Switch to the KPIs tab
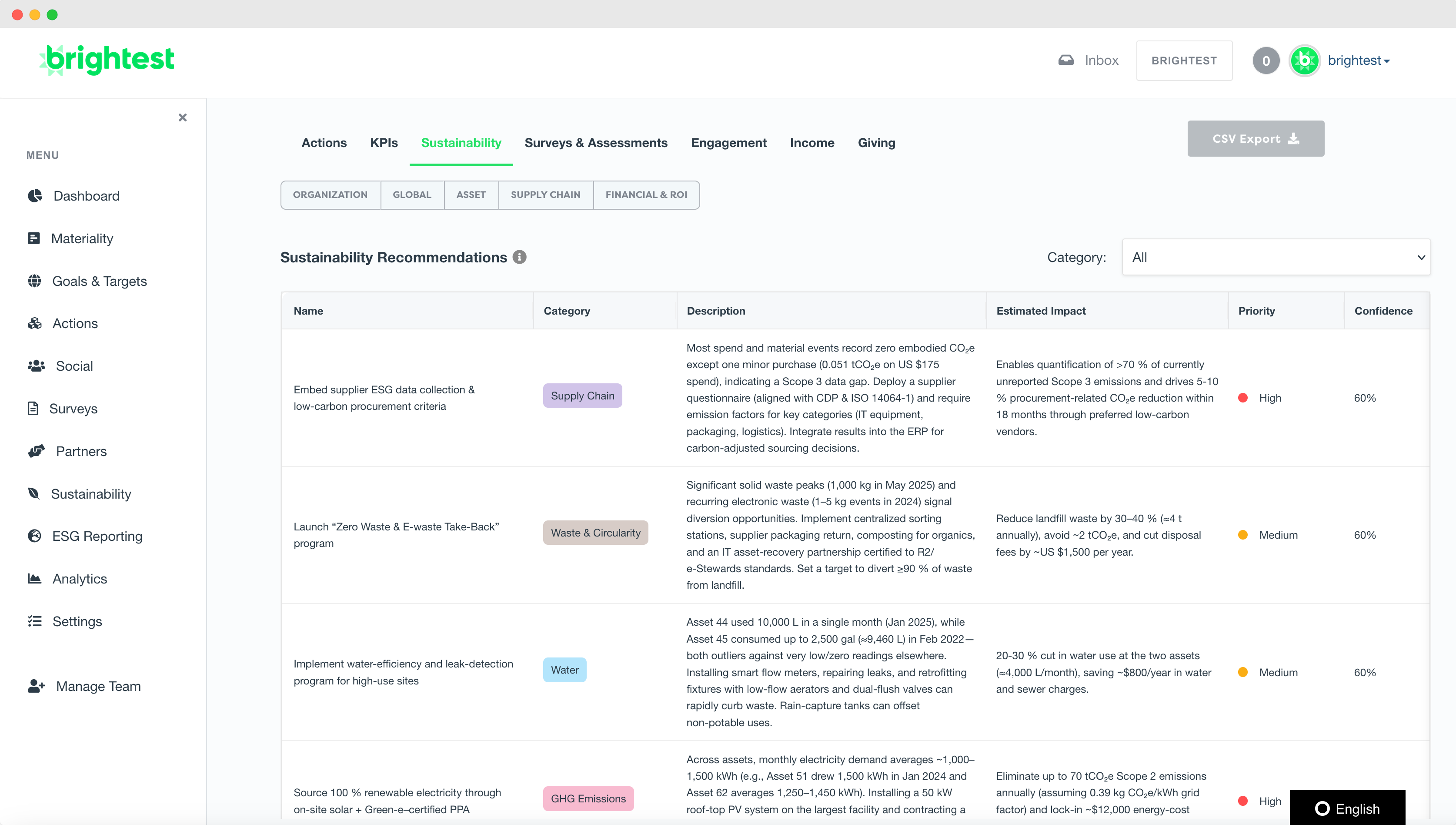This screenshot has width=1456, height=825. click(384, 143)
